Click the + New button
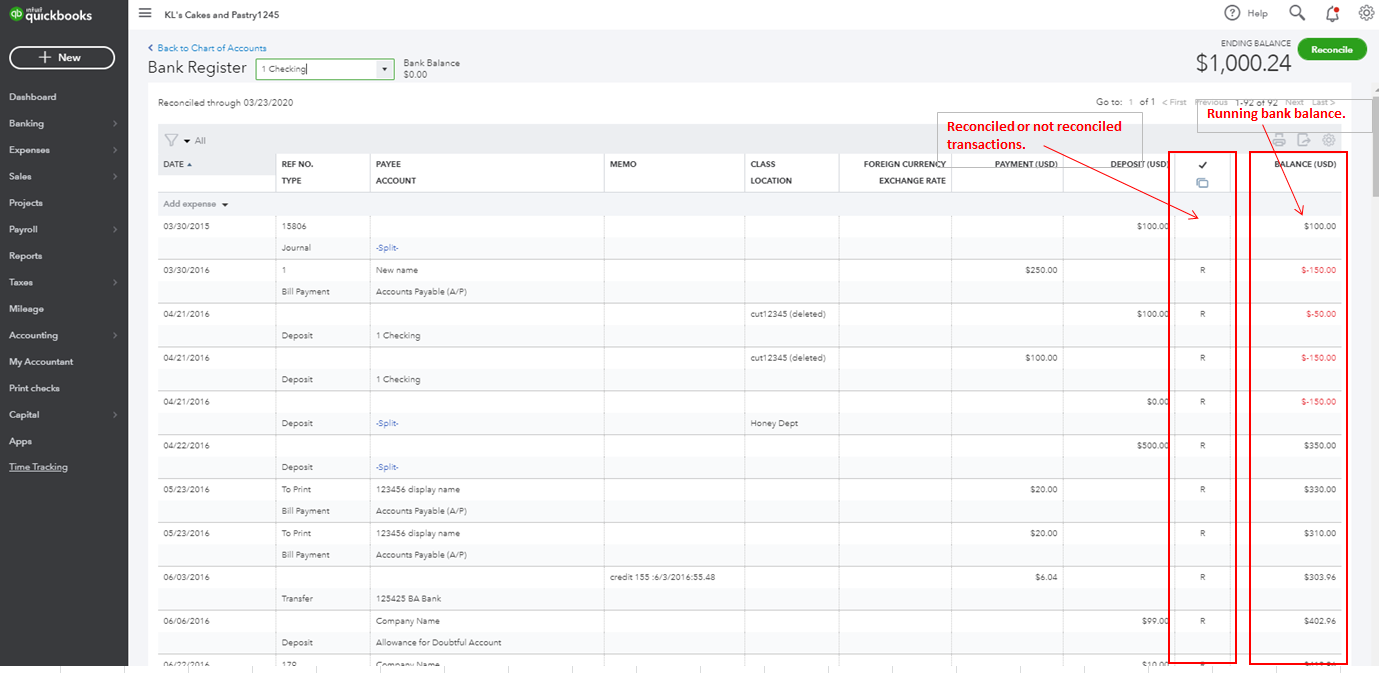 point(60,58)
